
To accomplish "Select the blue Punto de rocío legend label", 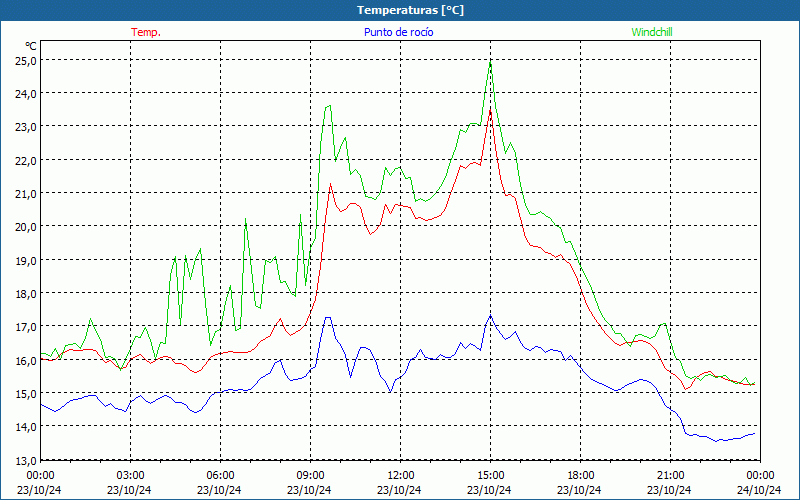I will (398, 32).
